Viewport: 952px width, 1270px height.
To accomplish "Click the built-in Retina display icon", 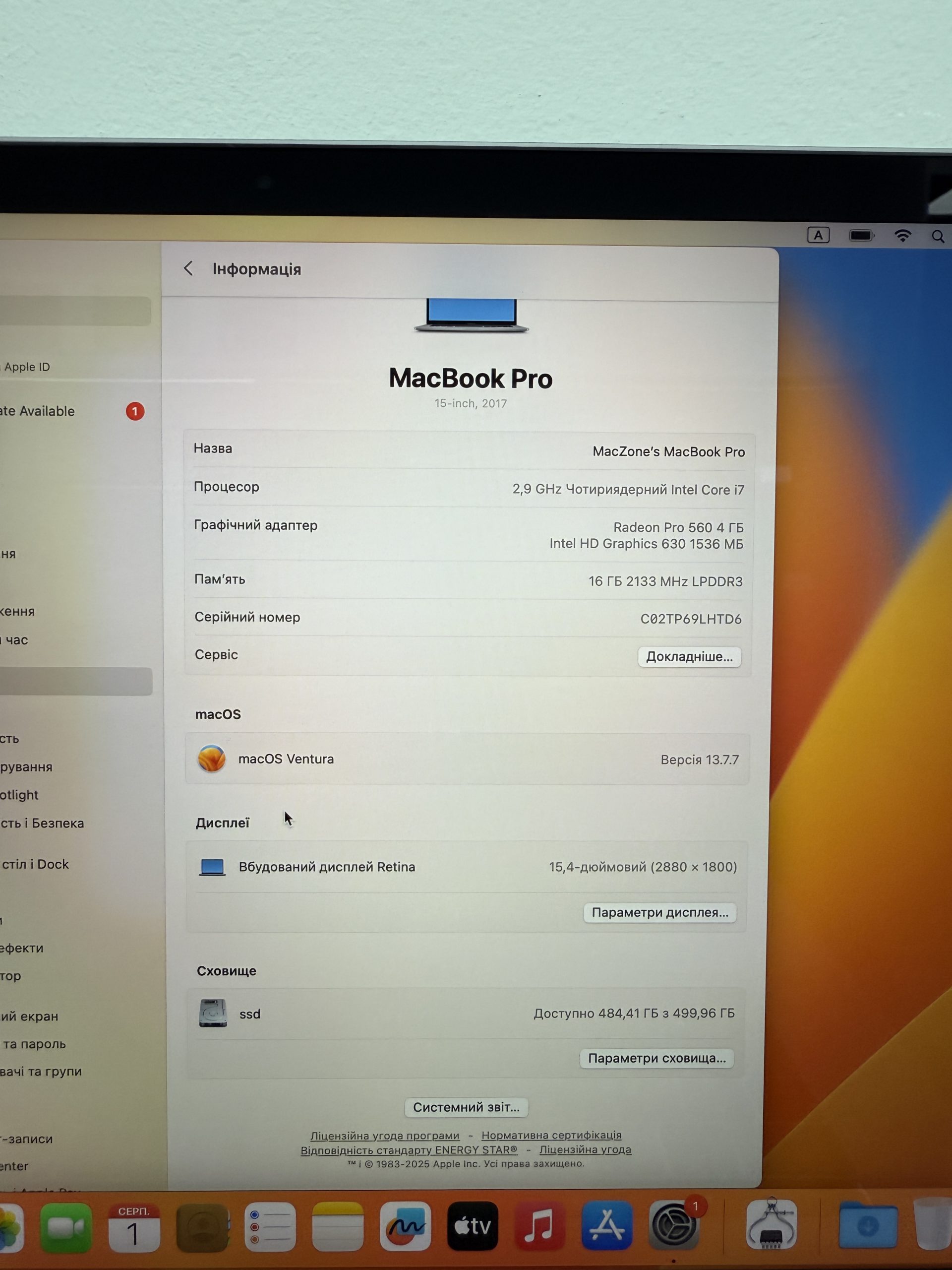I will click(x=212, y=867).
